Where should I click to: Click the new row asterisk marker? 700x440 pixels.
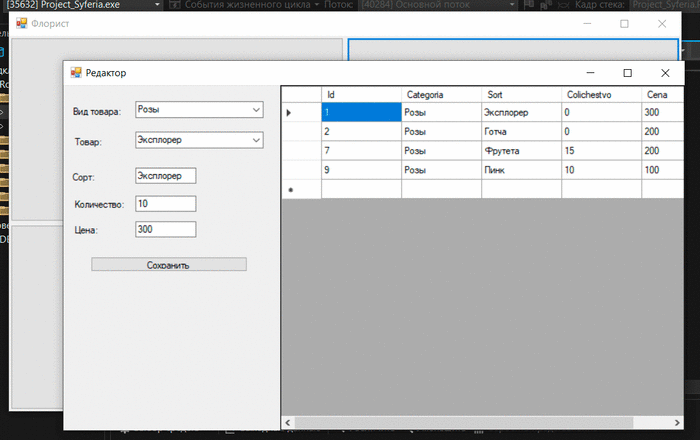pos(290,189)
